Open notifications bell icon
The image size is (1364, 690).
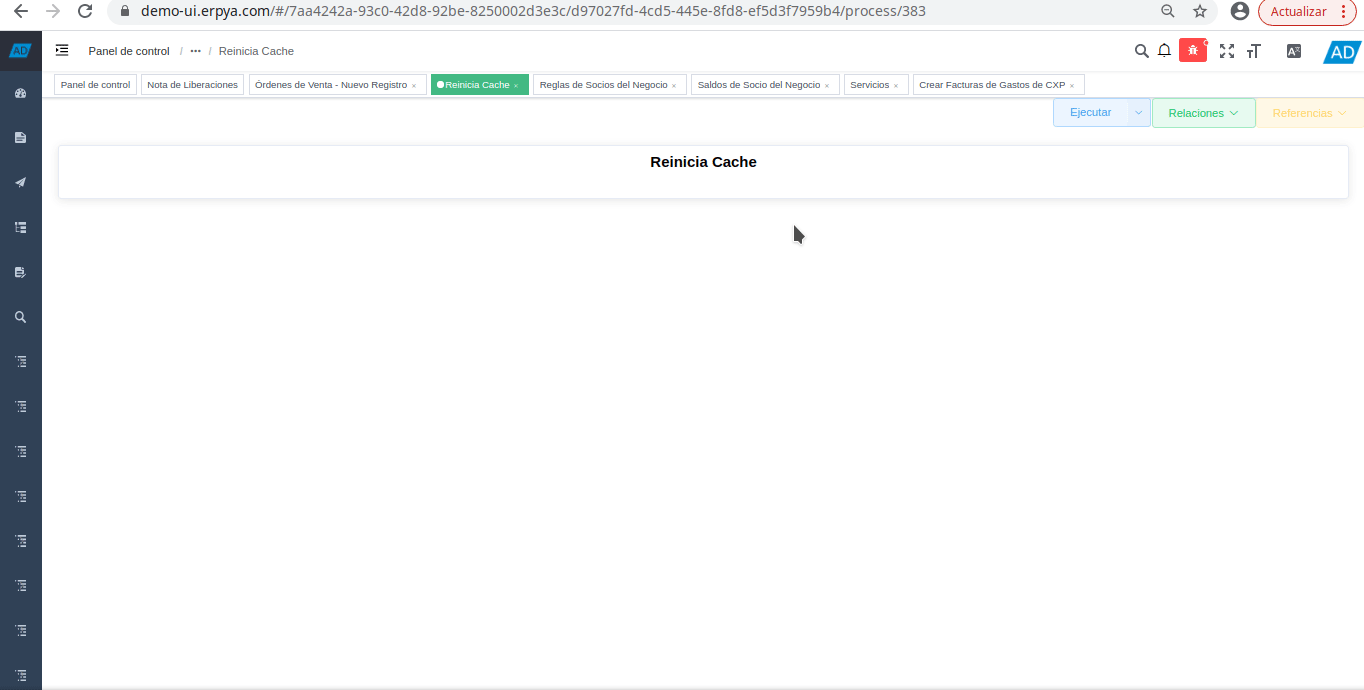1164,51
